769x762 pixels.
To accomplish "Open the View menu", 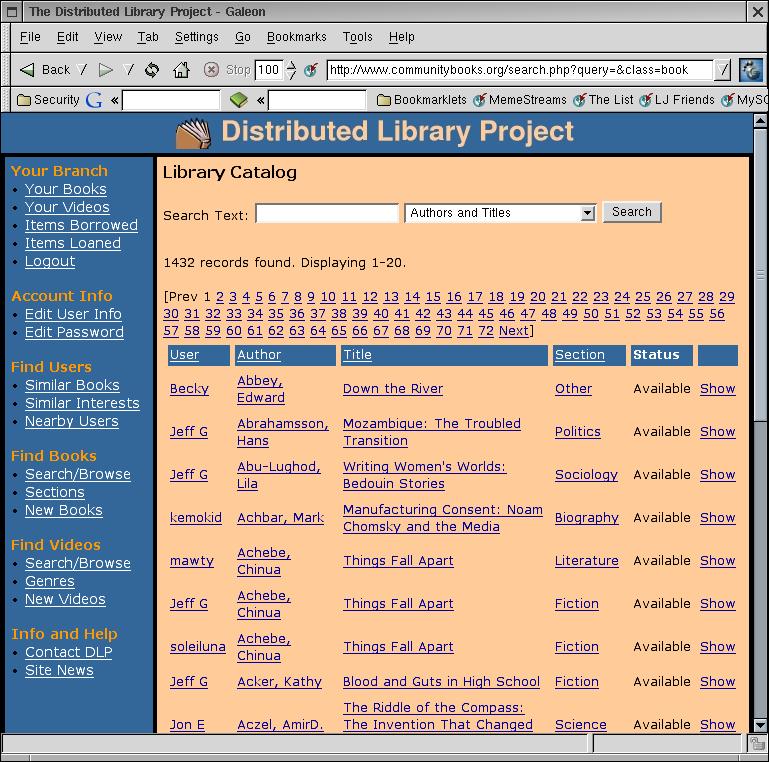I will [108, 37].
